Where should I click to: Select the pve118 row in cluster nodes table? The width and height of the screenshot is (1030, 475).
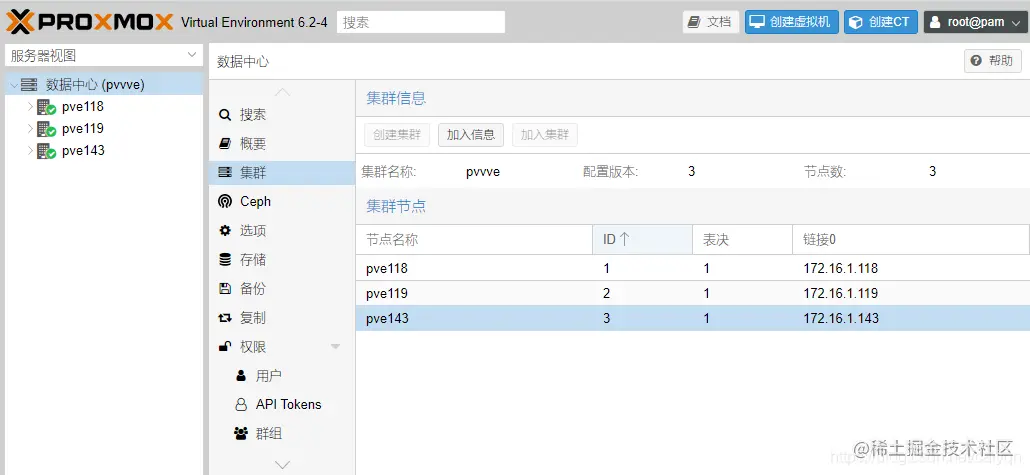692,268
